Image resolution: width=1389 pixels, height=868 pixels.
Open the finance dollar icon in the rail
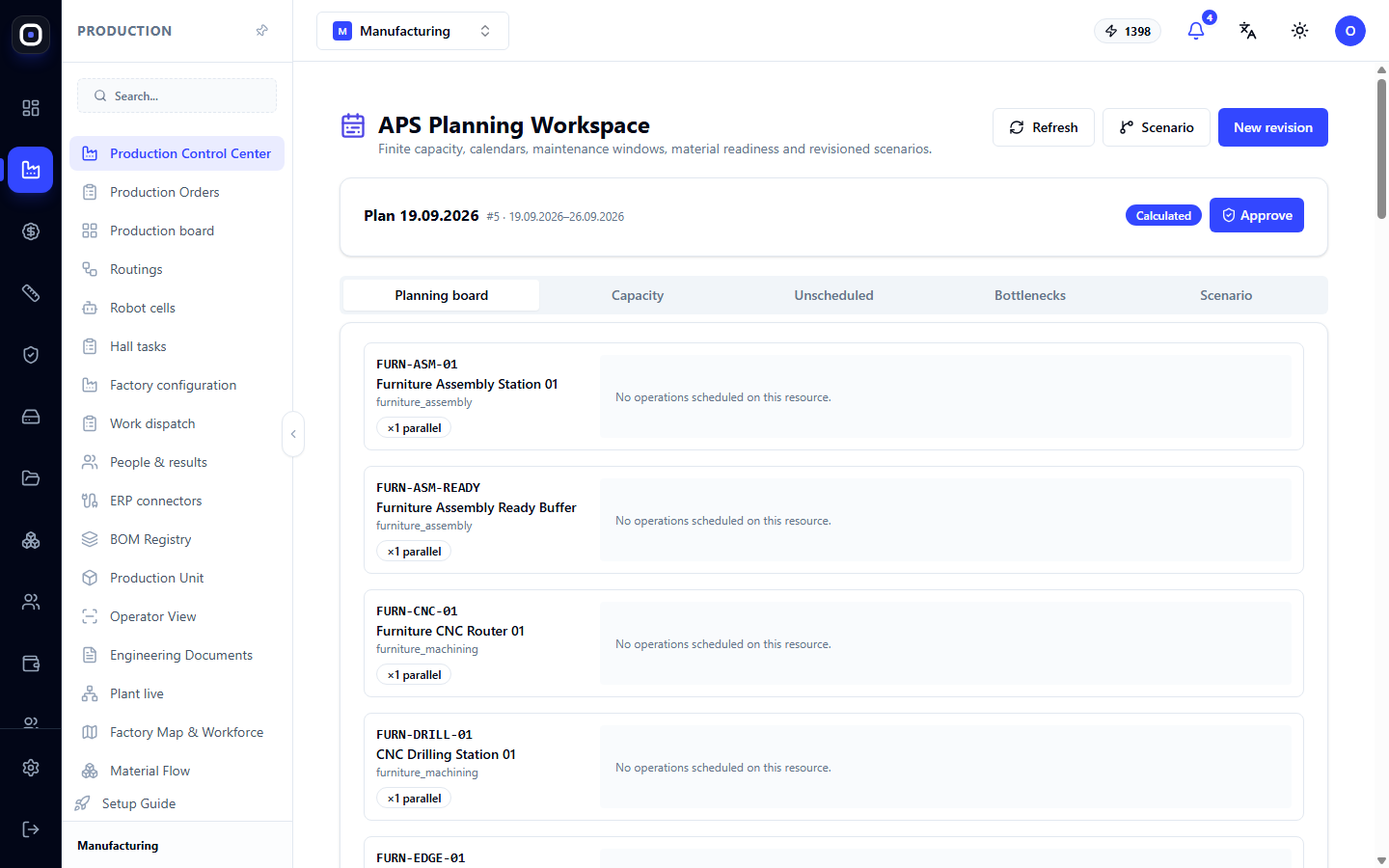click(x=31, y=231)
